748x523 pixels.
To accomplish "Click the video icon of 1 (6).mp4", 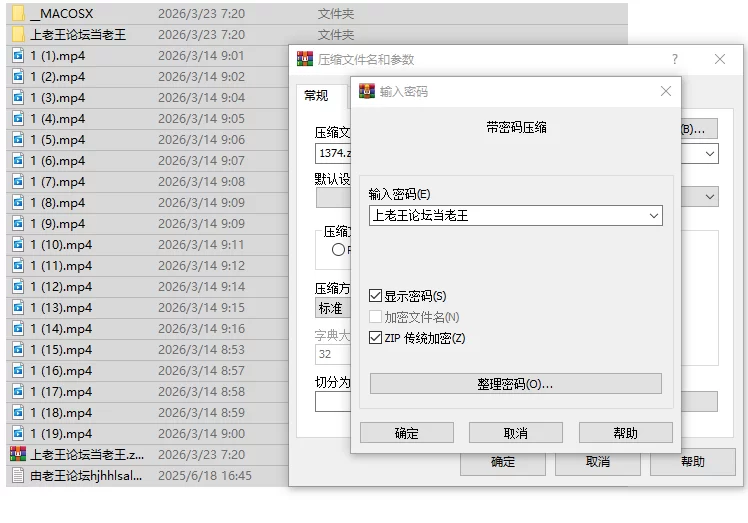I will 18,160.
